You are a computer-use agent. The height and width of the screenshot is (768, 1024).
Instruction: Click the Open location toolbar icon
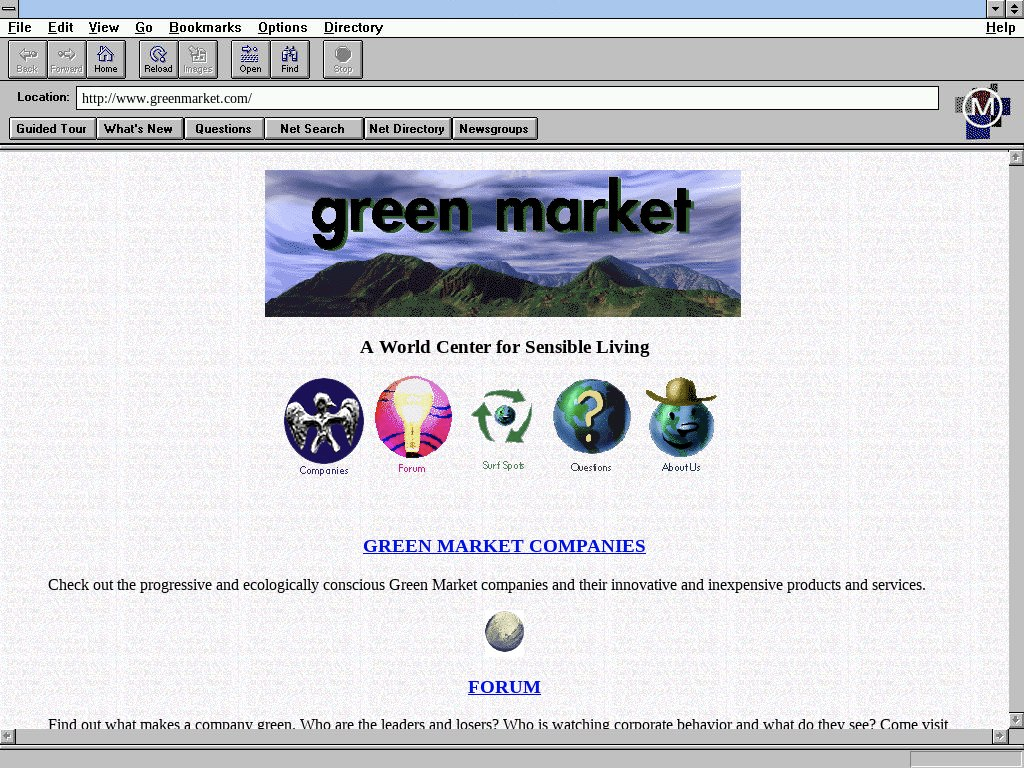coord(250,59)
